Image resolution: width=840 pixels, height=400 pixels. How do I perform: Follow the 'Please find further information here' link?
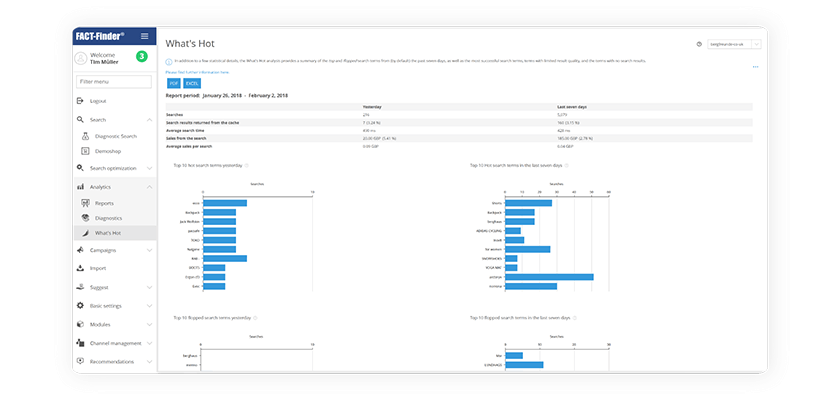pos(197,72)
